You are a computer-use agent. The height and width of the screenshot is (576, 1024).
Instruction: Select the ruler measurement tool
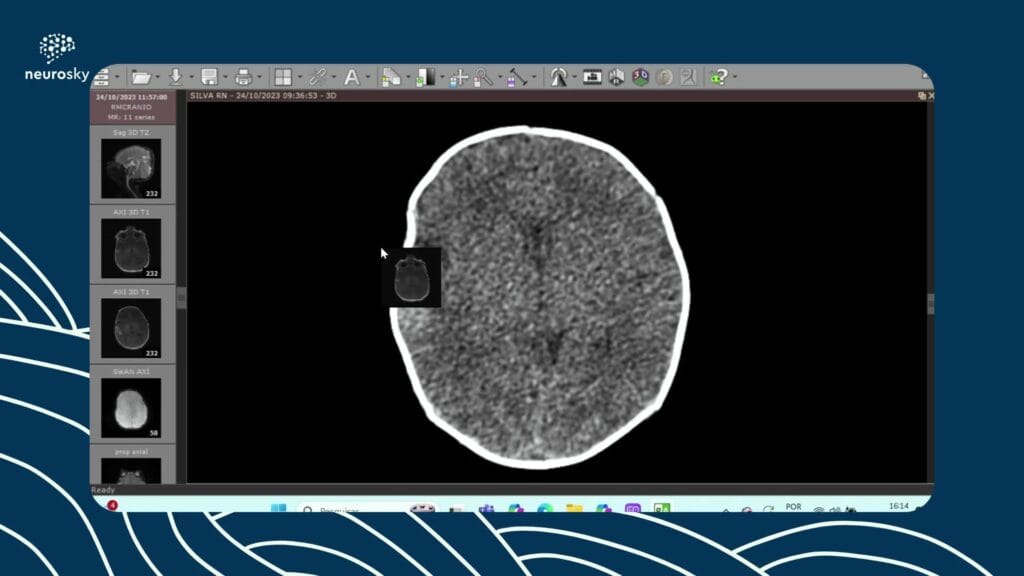click(517, 77)
